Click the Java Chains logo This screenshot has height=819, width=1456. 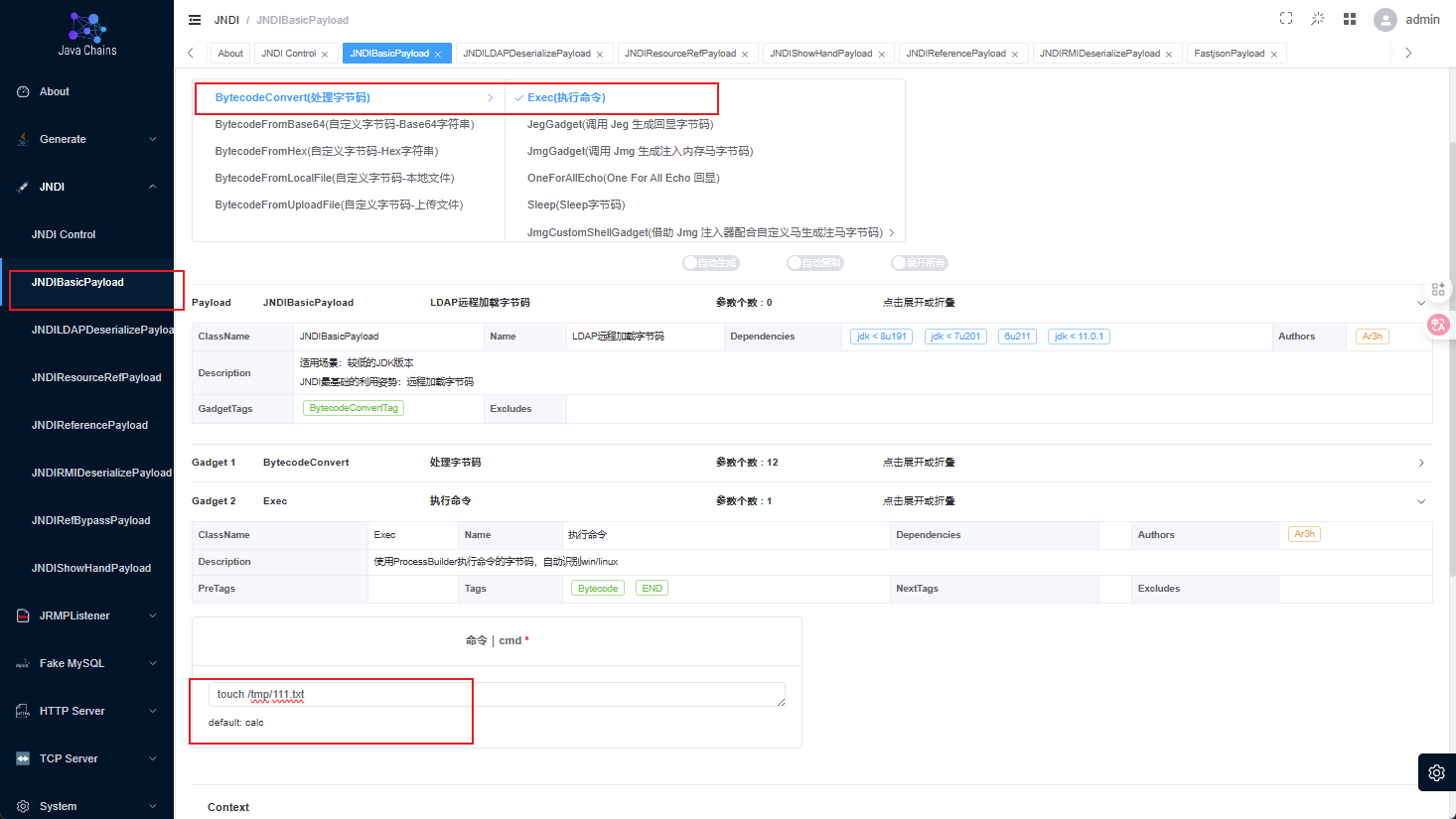87,33
